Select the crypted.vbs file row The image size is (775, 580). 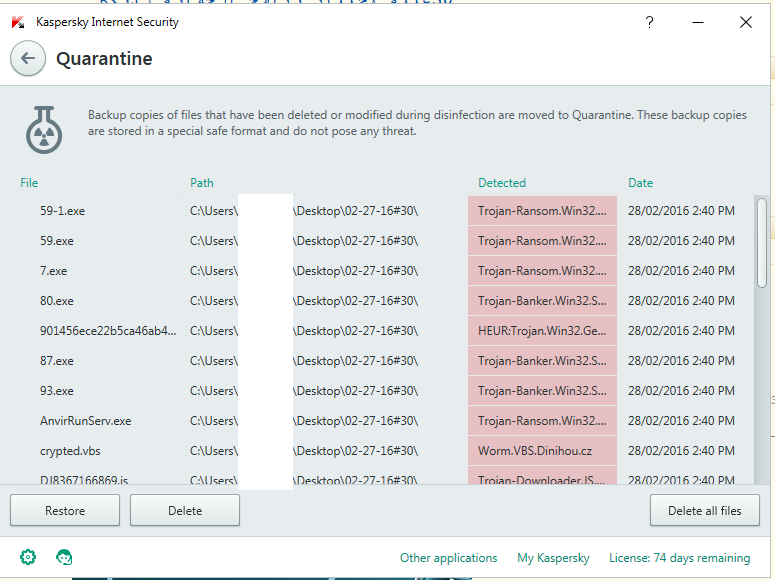click(x=377, y=451)
